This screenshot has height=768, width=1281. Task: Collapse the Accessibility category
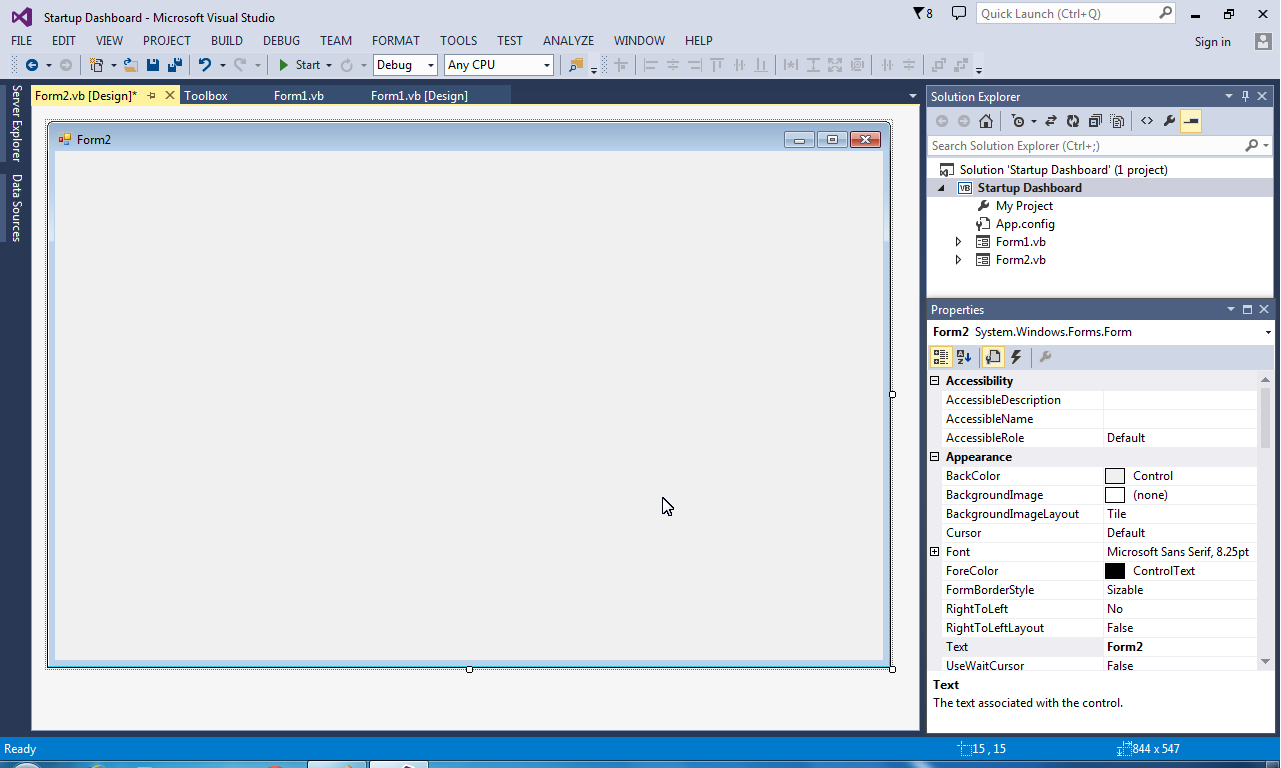click(935, 381)
